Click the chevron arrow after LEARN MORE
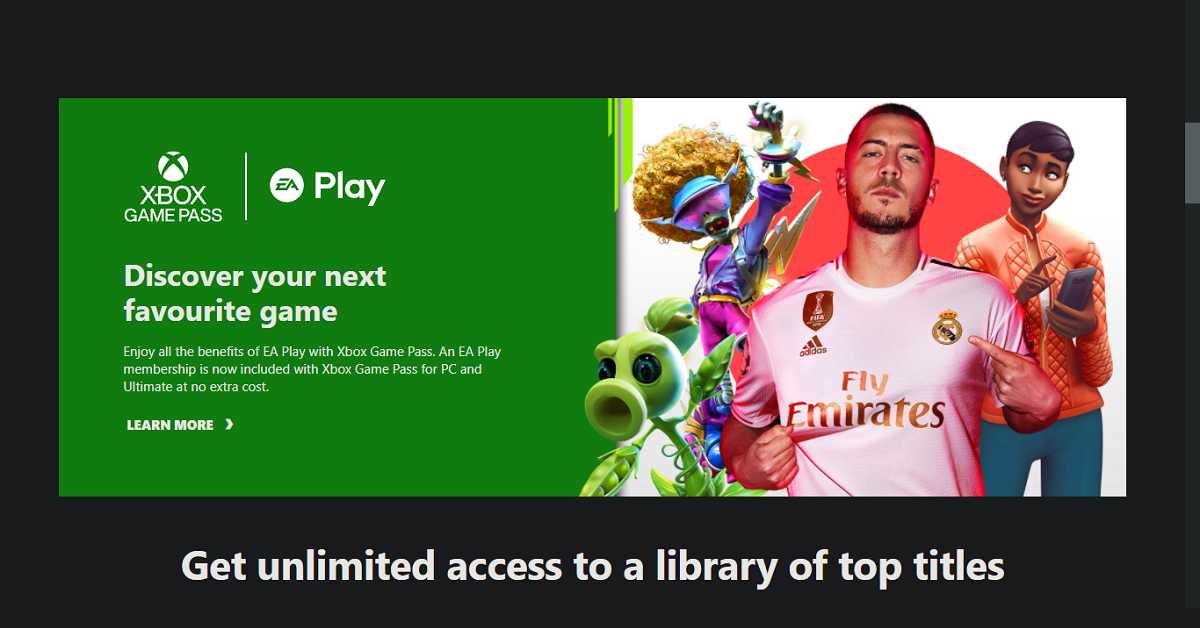The image size is (1200, 628). [229, 425]
